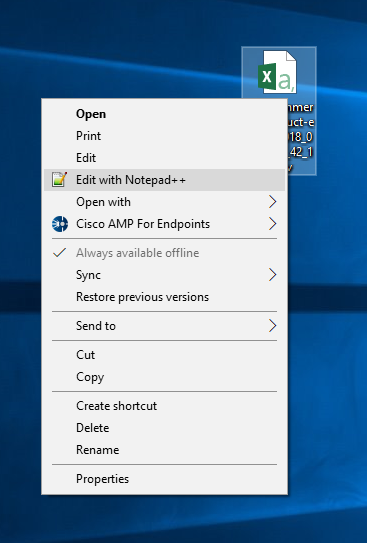Click the Notepad++ icon in context menu
The height and width of the screenshot is (543, 367).
[x=59, y=180]
